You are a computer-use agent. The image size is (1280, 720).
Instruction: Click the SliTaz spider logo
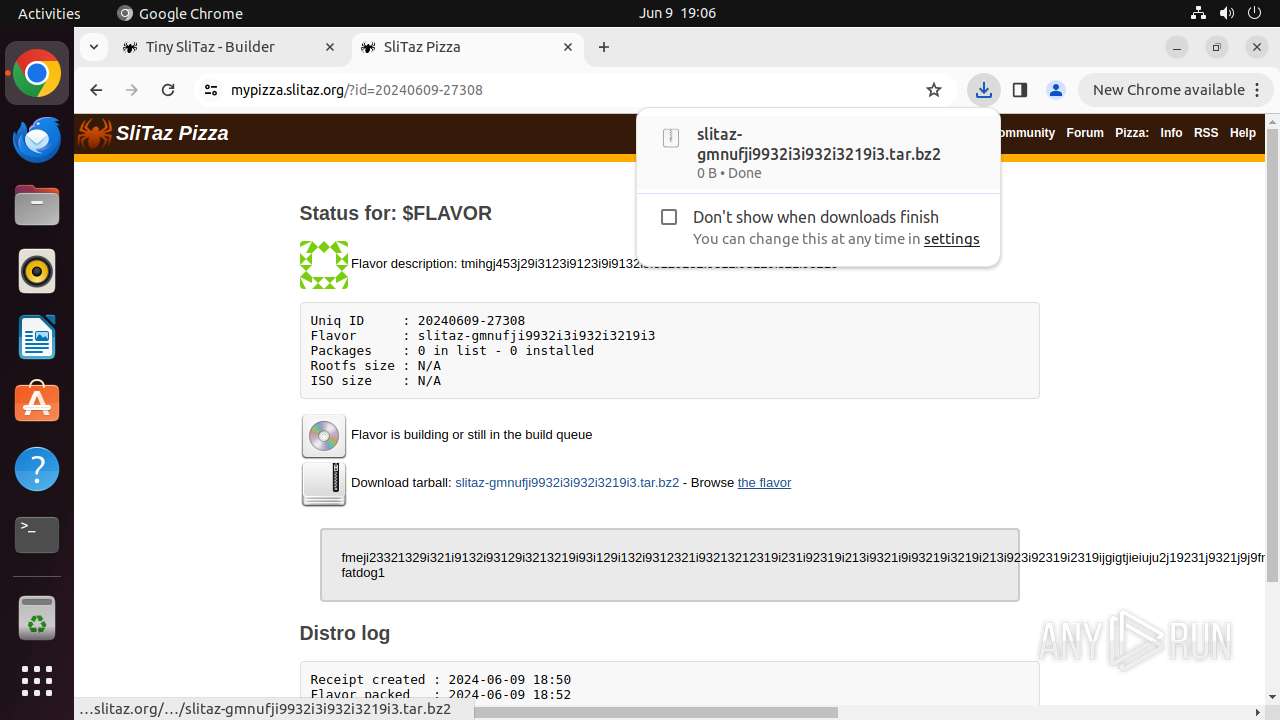pos(95,134)
